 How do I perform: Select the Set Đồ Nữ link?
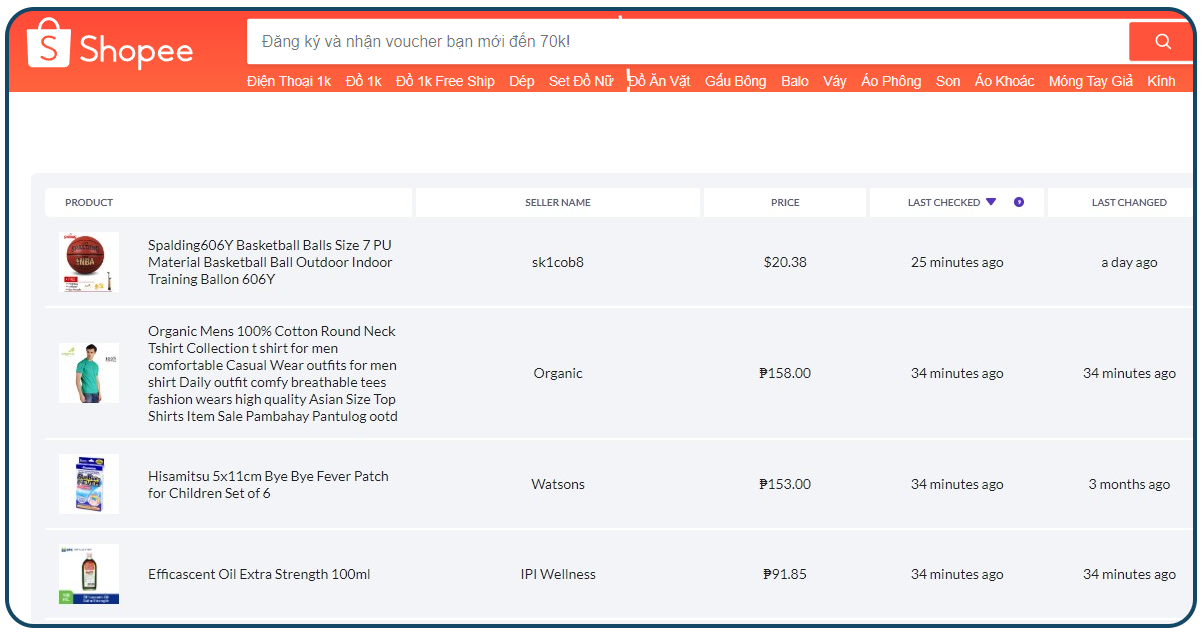[581, 81]
